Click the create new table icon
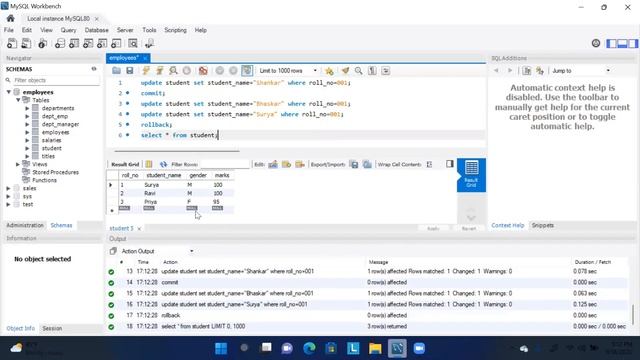The width and height of the screenshot is (640, 360). pos(74,43)
